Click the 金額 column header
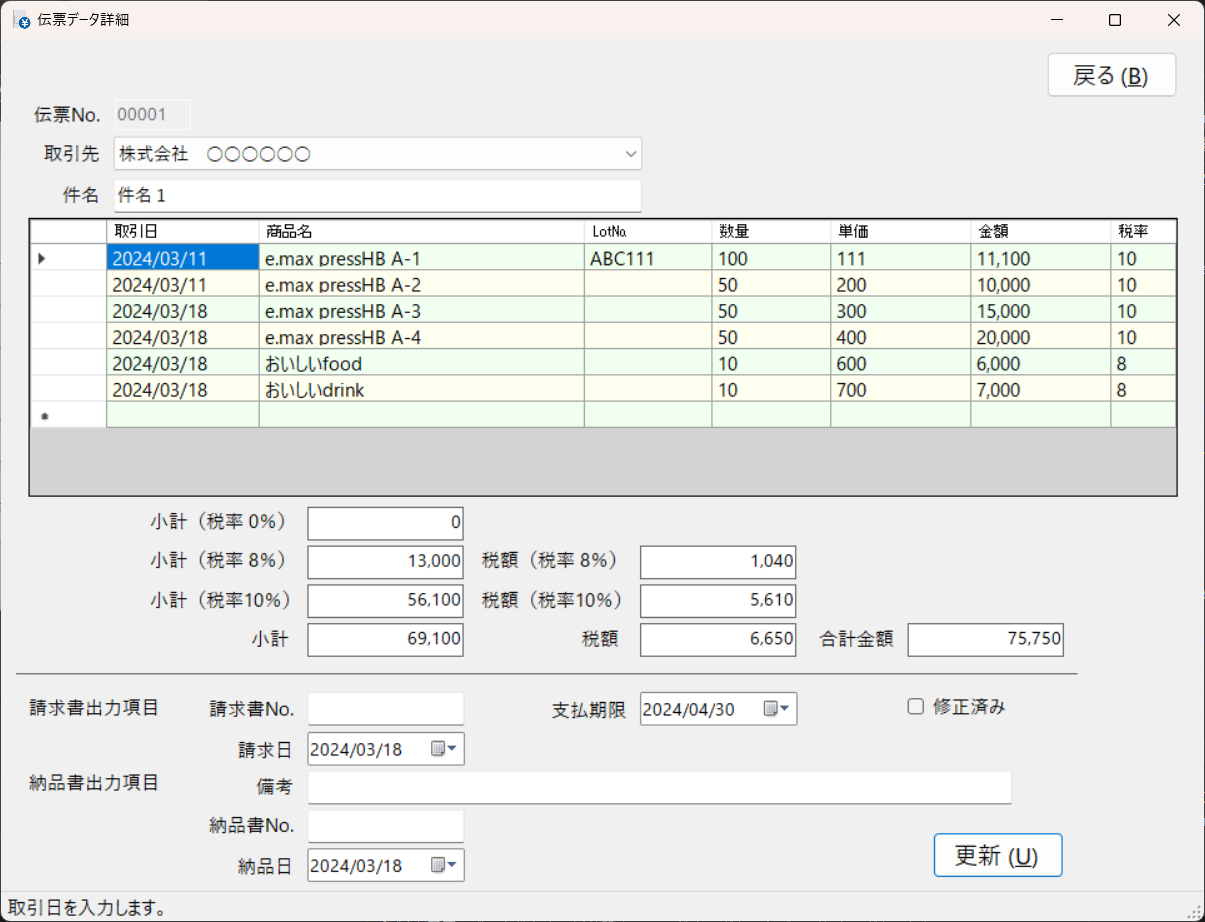Screen dimensions: 1205x922 (x=1040, y=232)
